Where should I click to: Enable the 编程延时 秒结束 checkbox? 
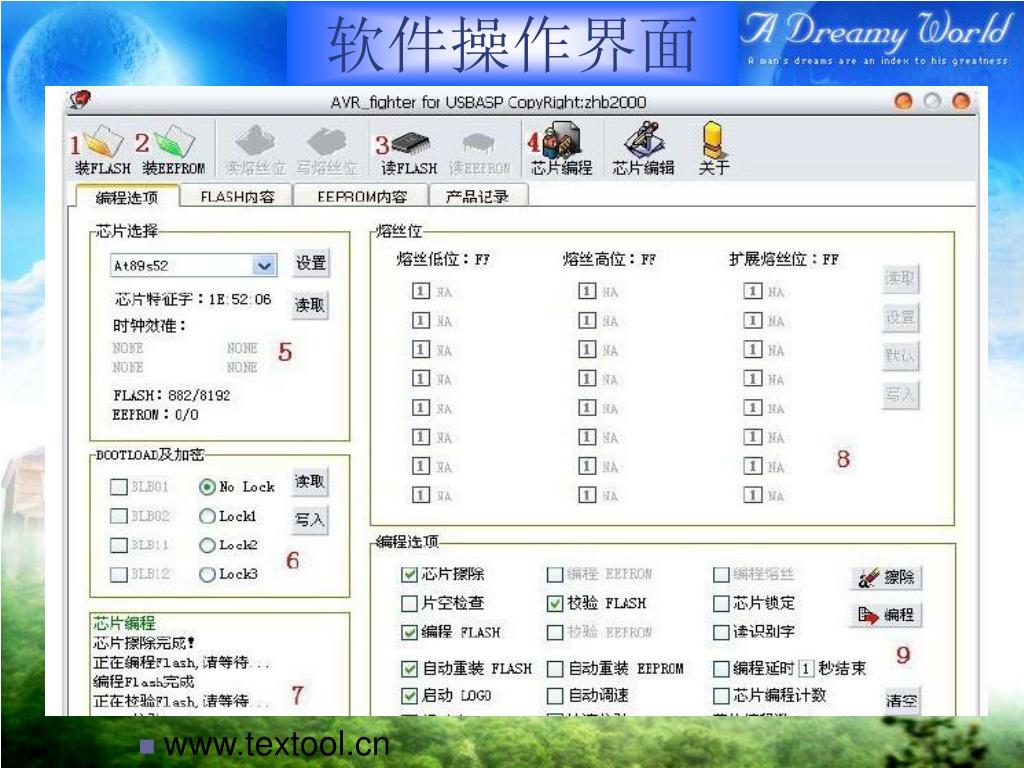pos(721,669)
